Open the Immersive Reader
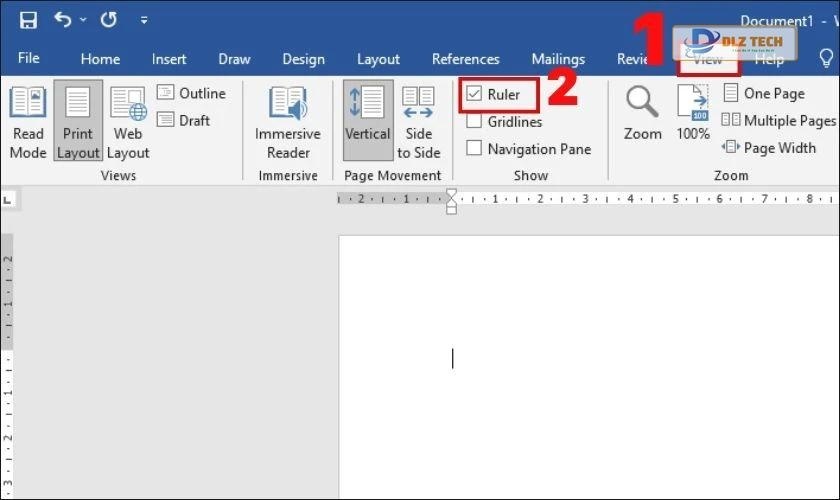Viewport: 840px width, 500px height. click(288, 122)
